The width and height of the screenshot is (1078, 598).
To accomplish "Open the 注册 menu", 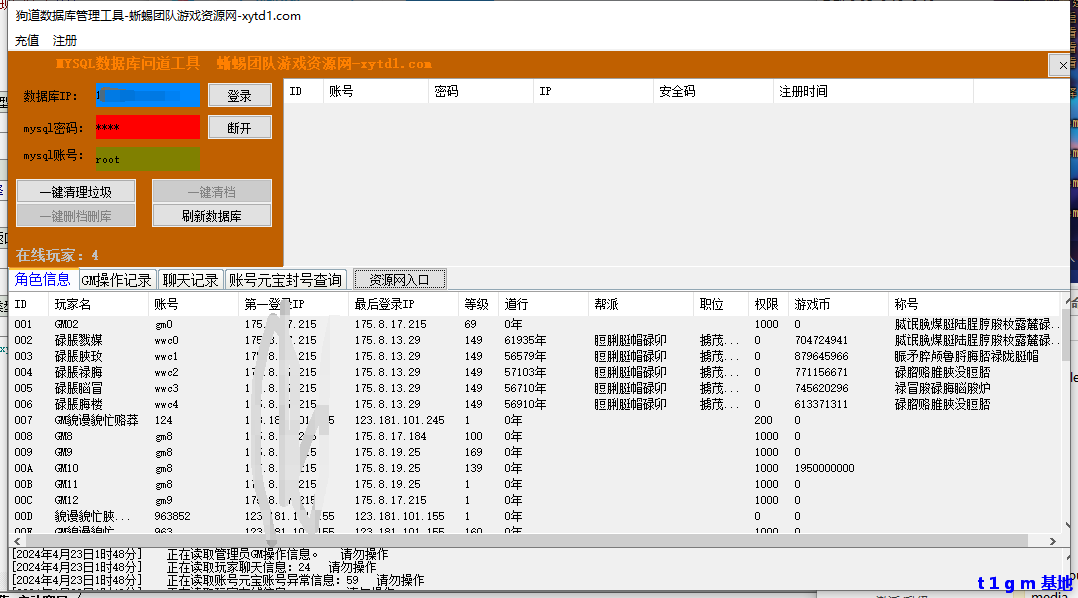I will [x=65, y=41].
